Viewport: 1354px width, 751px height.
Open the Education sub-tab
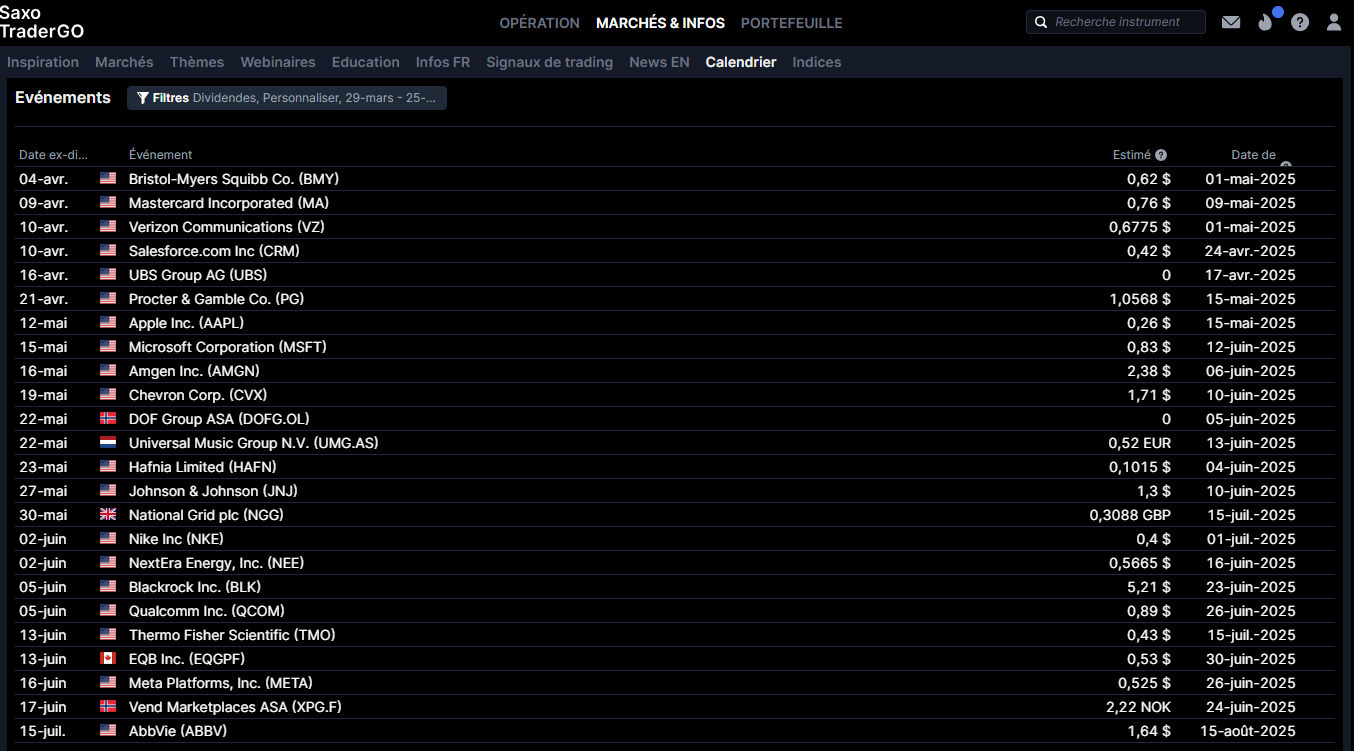click(x=366, y=62)
